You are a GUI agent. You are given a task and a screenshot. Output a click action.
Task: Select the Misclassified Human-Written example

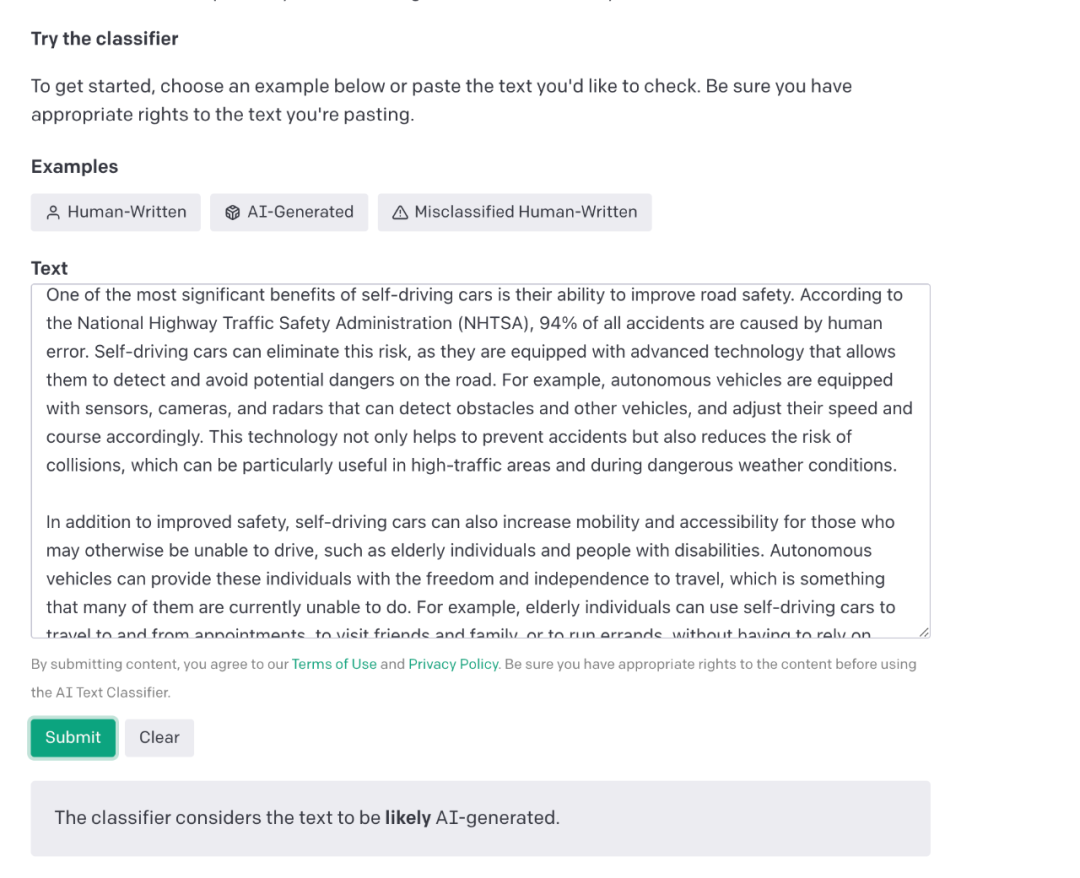(515, 212)
